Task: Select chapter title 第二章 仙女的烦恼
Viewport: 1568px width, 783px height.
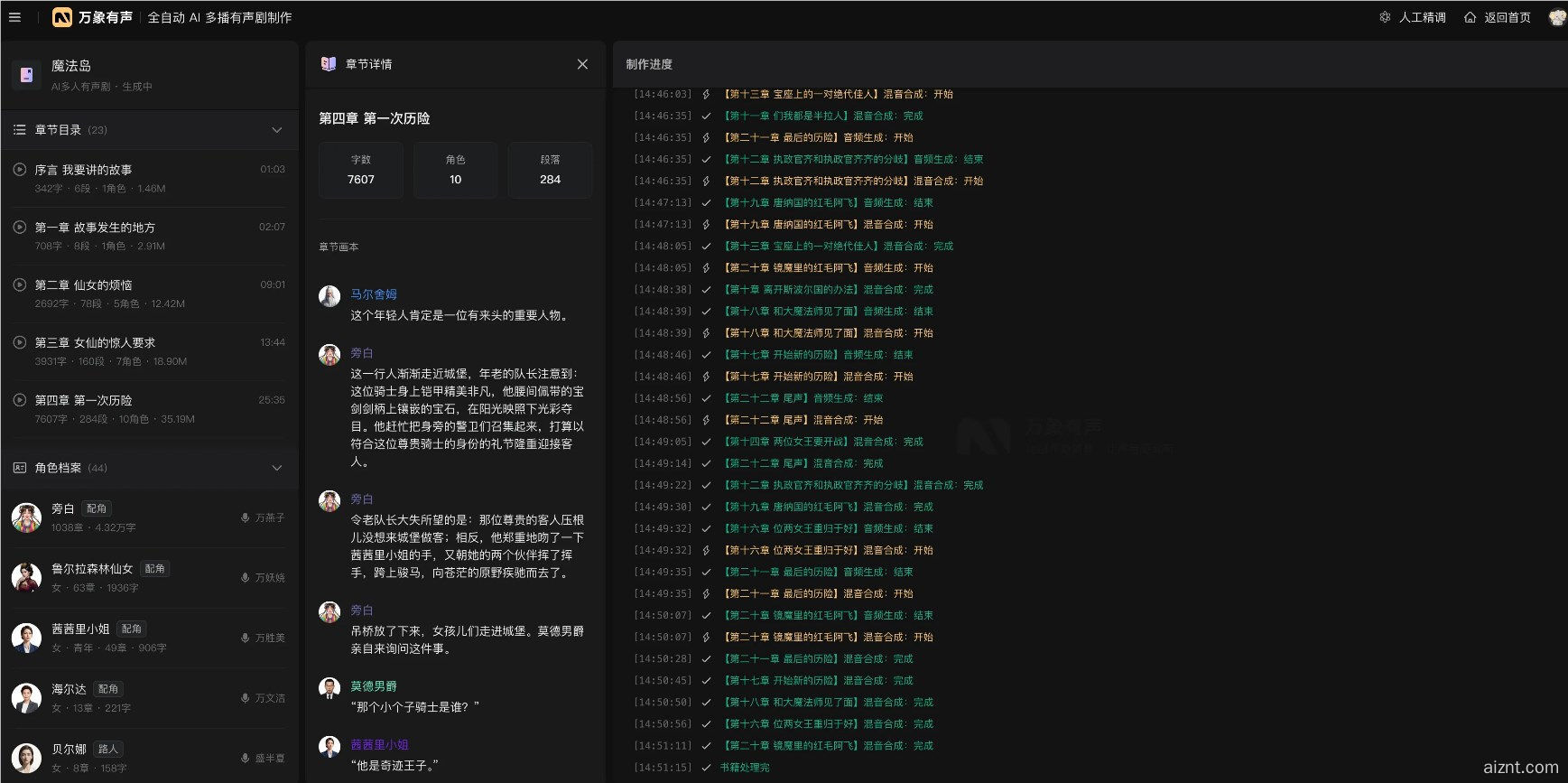Action: [x=83, y=284]
